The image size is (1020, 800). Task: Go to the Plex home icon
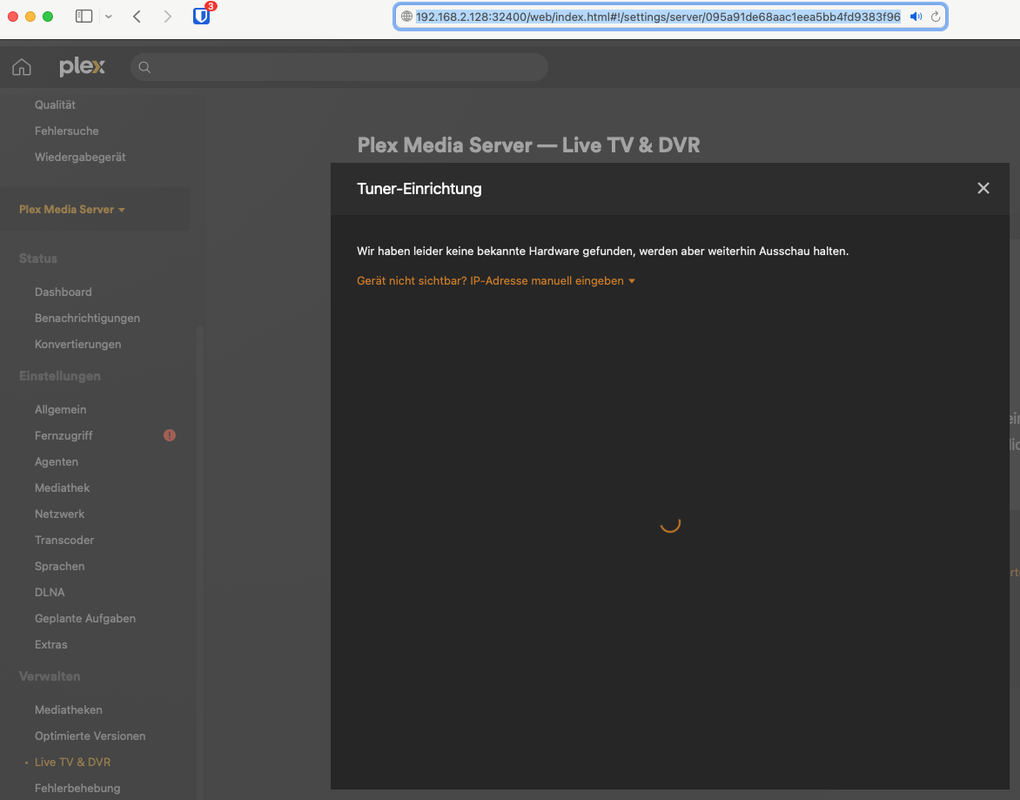21,67
